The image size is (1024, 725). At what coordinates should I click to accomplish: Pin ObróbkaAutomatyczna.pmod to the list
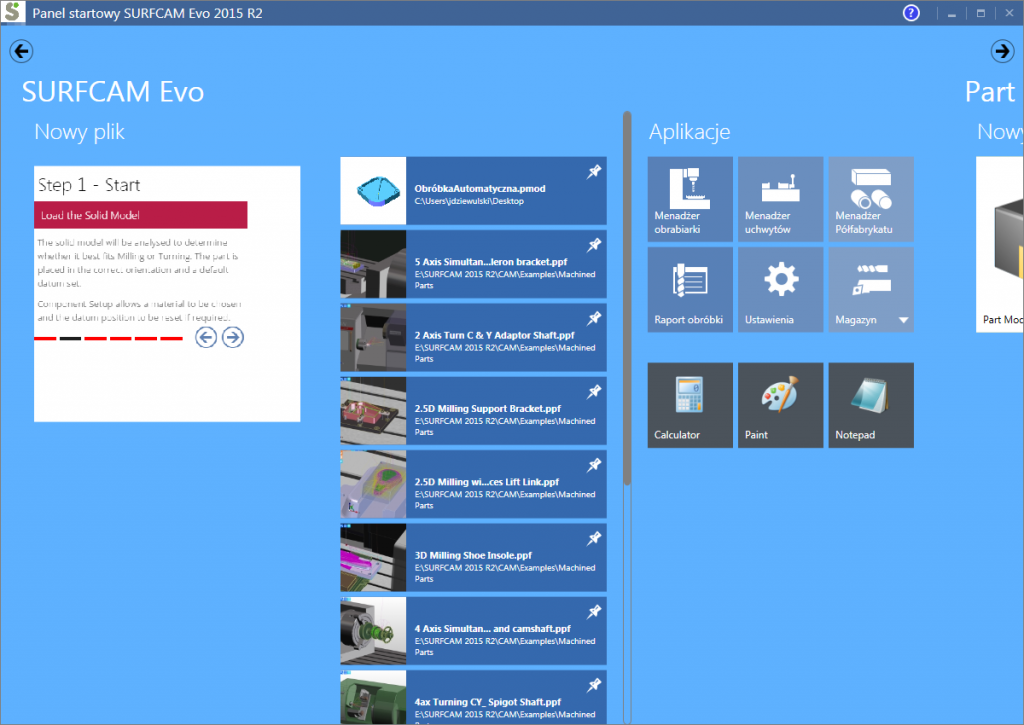pos(594,172)
